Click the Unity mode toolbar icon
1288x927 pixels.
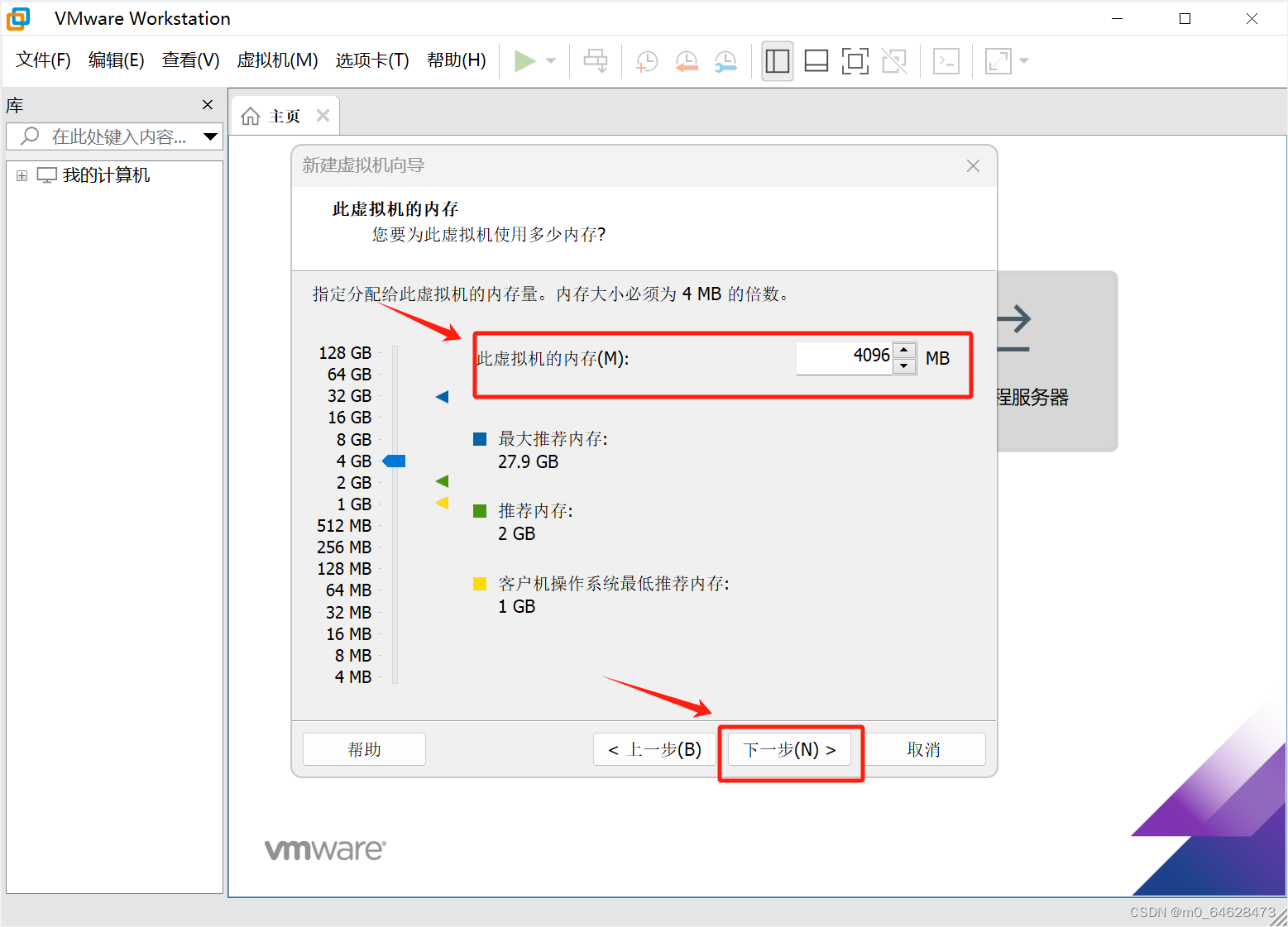(894, 61)
